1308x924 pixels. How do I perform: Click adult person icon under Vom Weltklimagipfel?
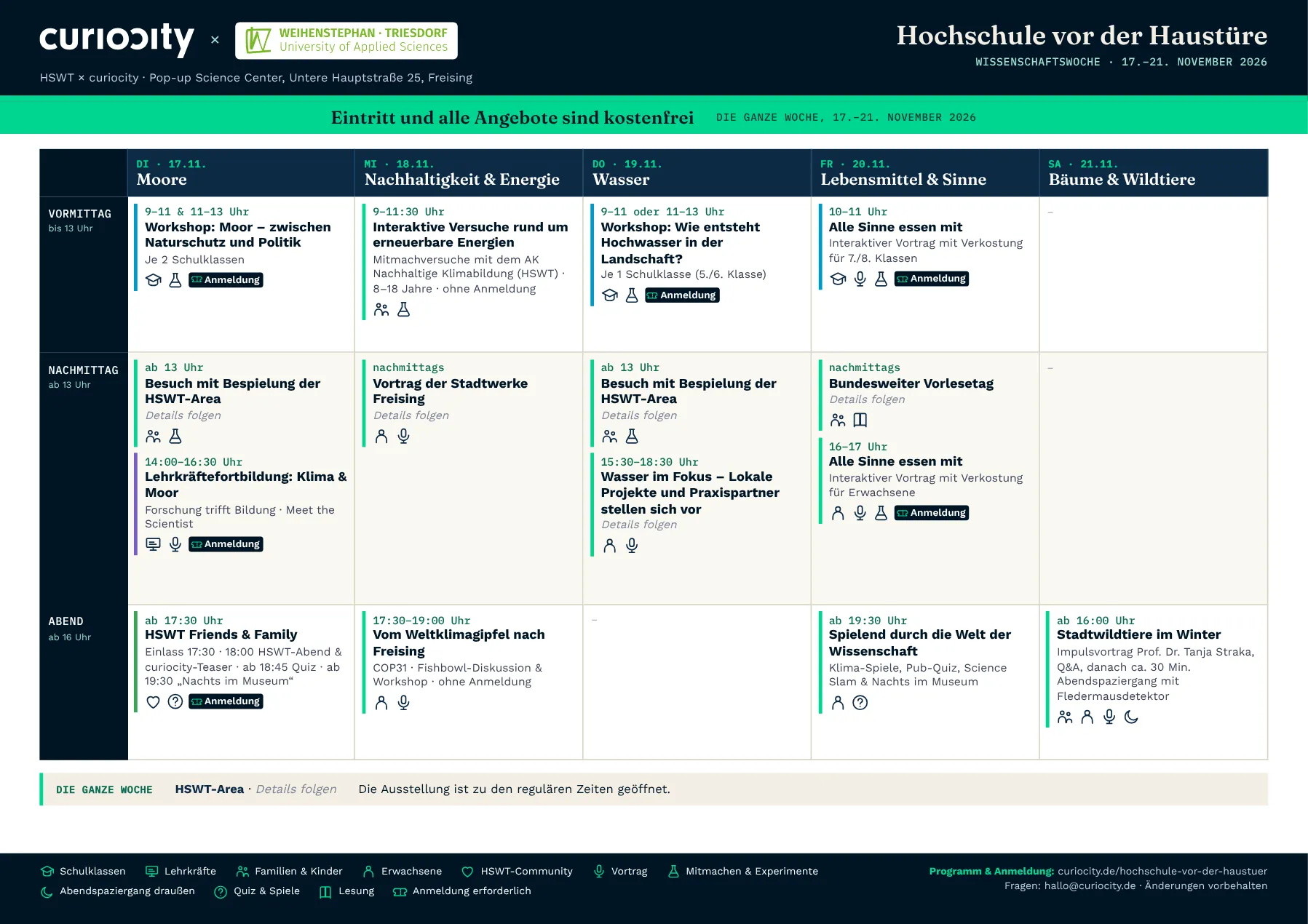pos(381,703)
